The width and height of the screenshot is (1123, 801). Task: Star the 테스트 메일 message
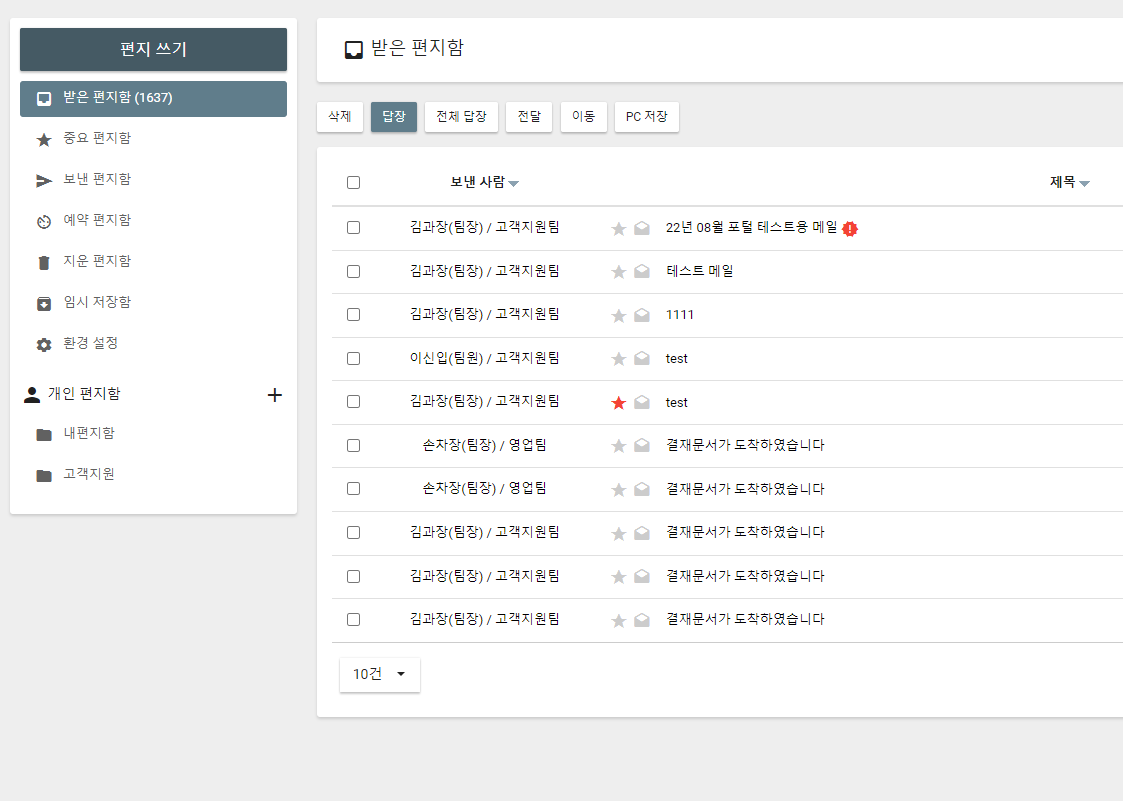click(618, 272)
